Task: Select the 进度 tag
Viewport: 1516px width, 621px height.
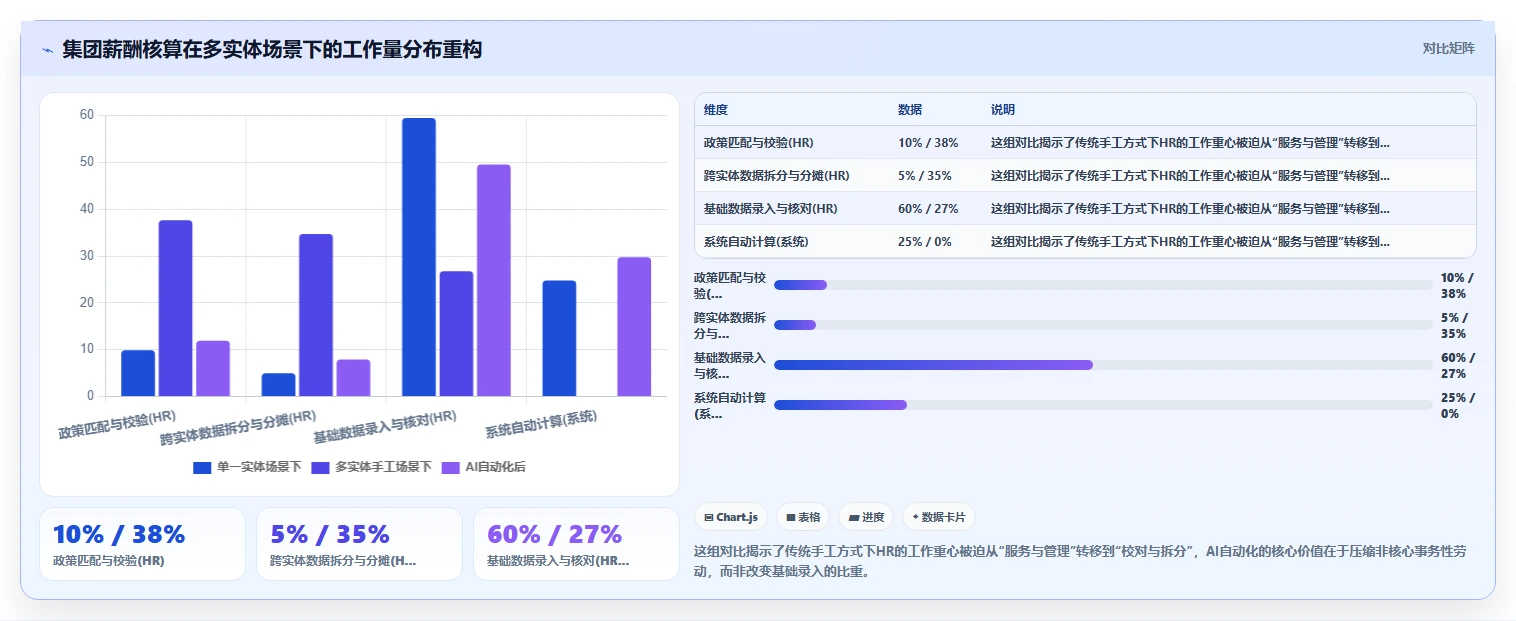Action: [866, 517]
